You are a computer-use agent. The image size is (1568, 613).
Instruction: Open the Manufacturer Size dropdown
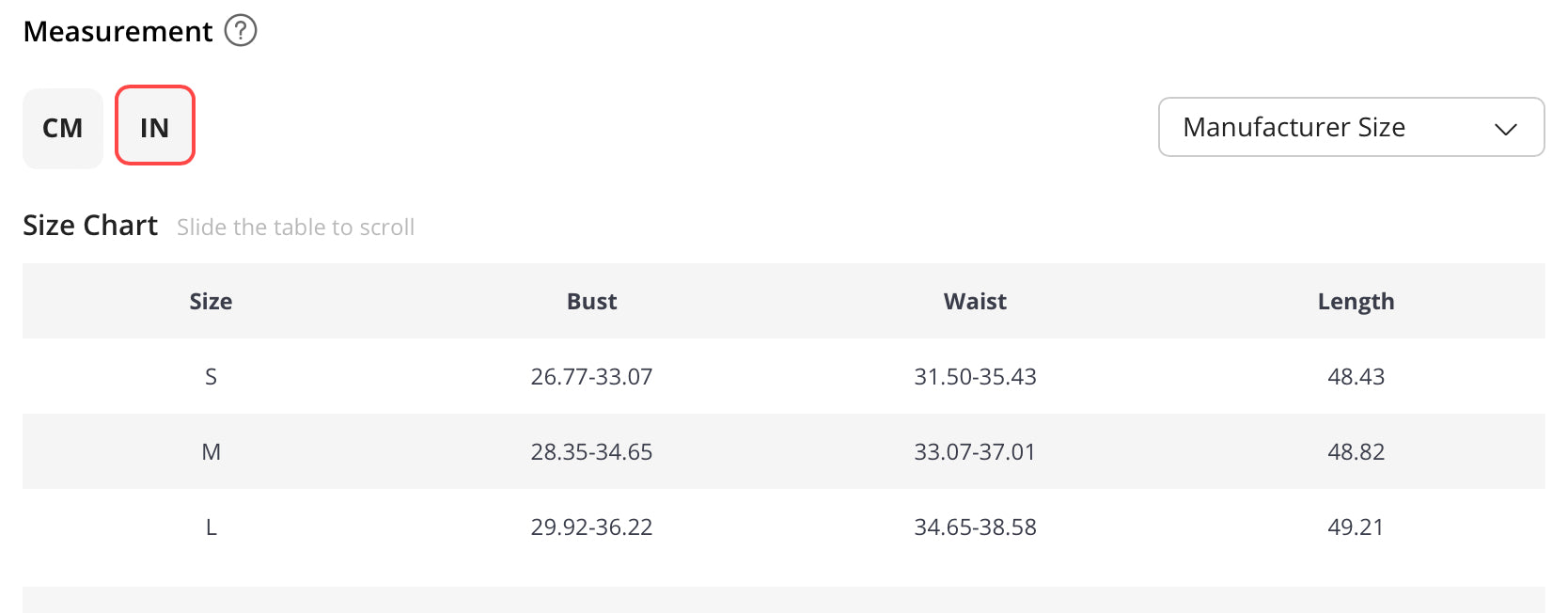[x=1351, y=127]
